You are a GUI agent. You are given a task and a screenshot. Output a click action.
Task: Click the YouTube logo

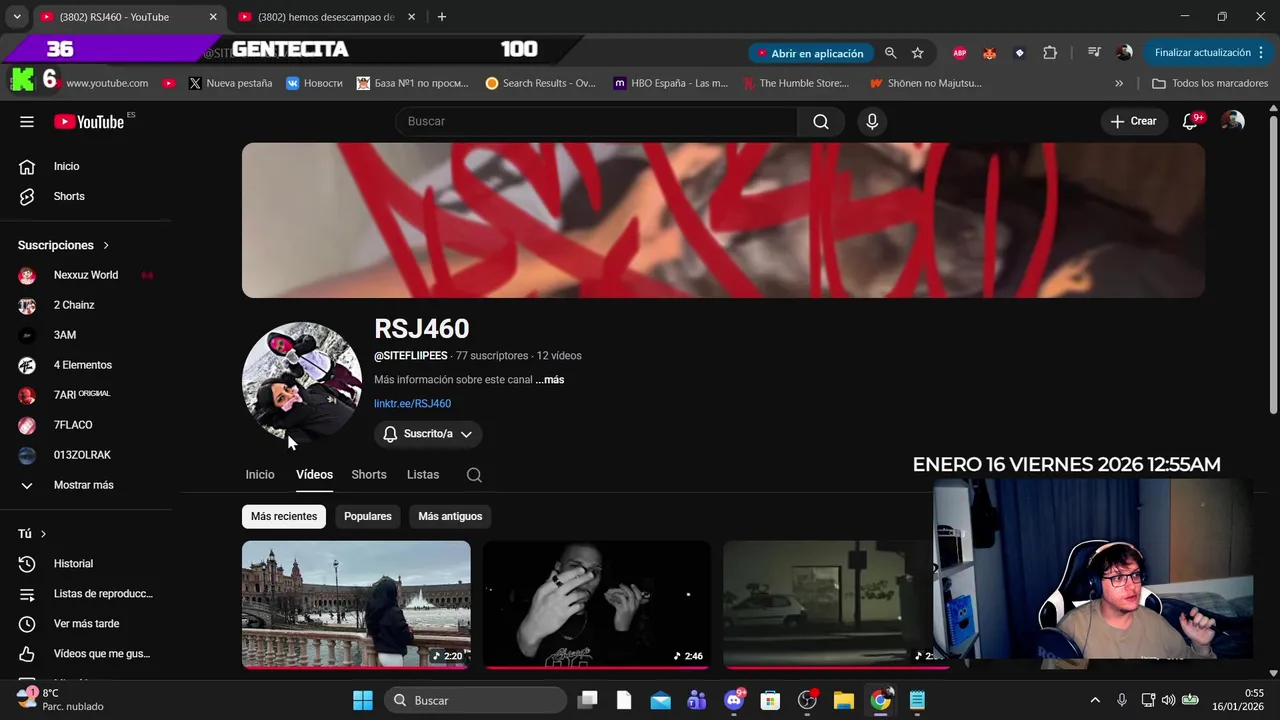[x=90, y=122]
